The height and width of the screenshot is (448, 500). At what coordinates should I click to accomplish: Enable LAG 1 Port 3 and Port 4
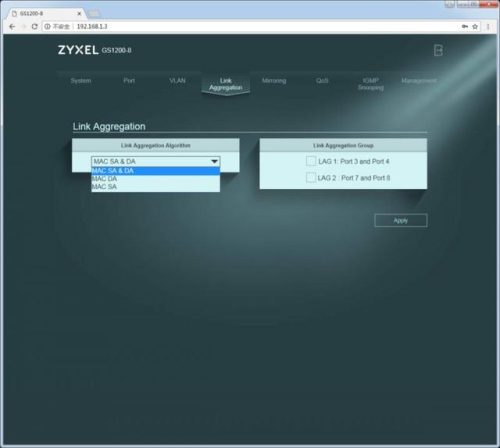tap(311, 161)
